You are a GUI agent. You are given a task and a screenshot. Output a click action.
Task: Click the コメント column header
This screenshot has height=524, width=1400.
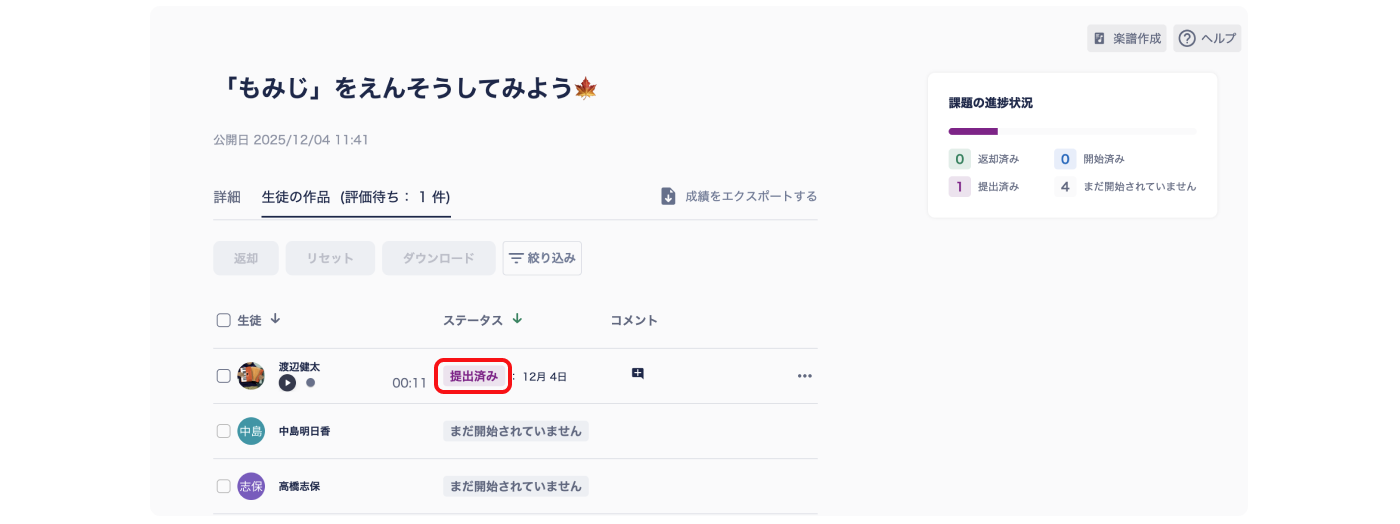coord(634,320)
